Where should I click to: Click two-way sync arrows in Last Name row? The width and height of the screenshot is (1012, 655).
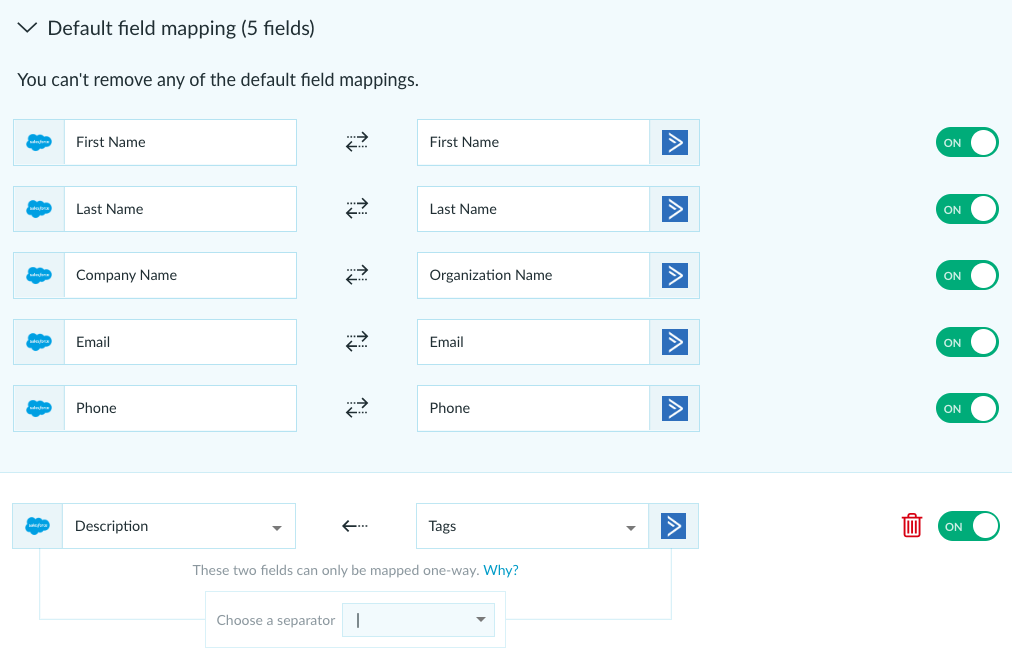coord(357,208)
